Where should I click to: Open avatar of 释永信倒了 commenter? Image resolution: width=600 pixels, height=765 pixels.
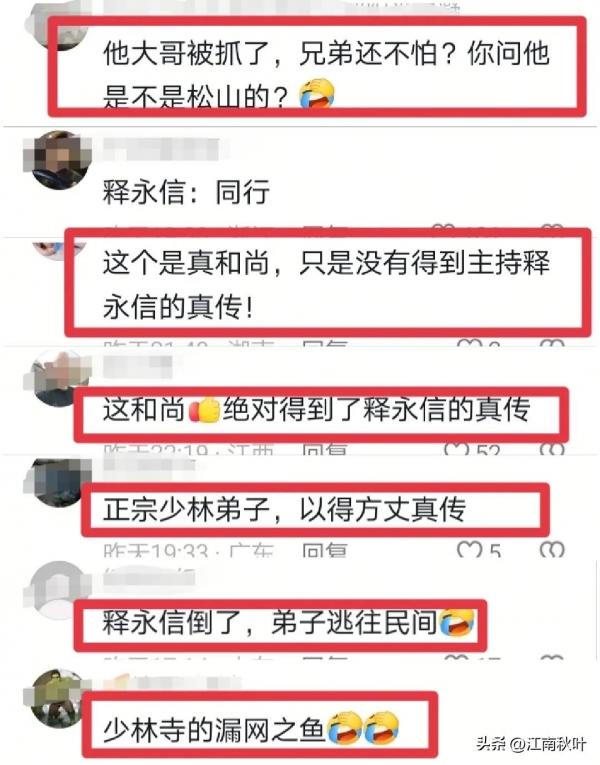click(58, 589)
